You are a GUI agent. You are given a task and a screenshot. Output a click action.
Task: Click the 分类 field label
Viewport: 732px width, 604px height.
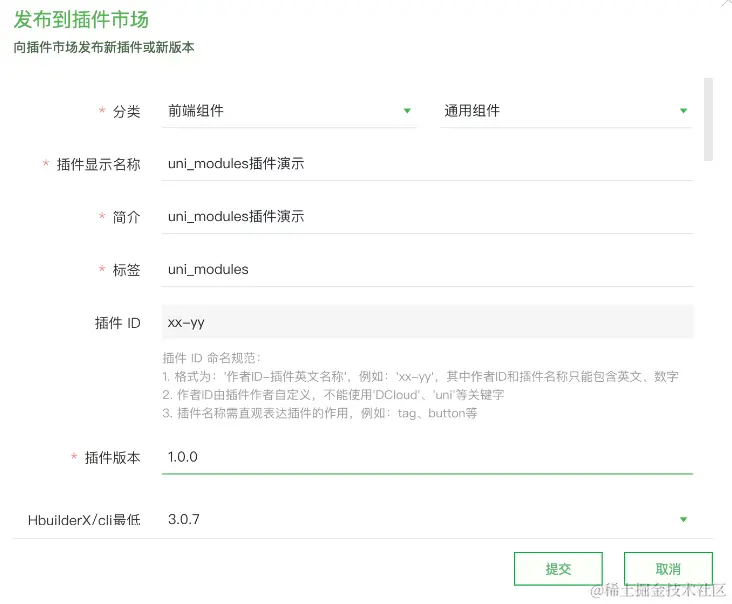coord(126,112)
